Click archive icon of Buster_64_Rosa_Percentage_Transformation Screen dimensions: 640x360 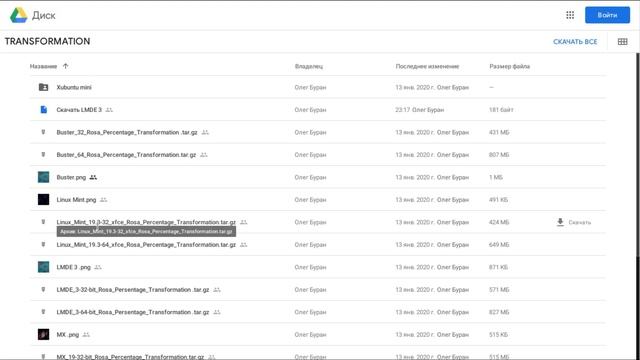43,155
